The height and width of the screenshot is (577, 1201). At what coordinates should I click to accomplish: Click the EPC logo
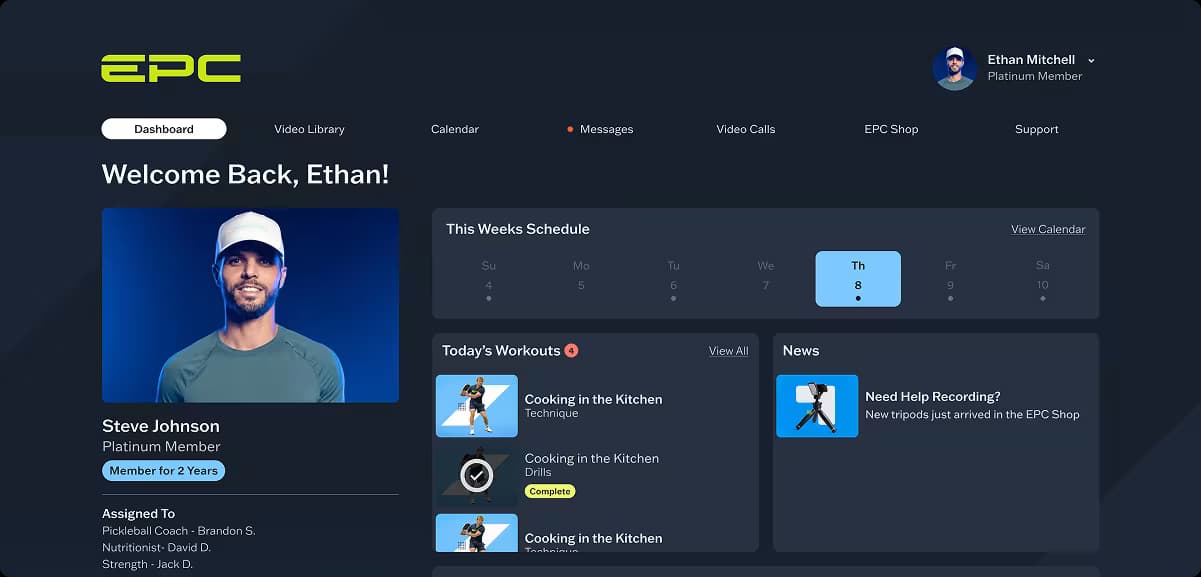171,68
